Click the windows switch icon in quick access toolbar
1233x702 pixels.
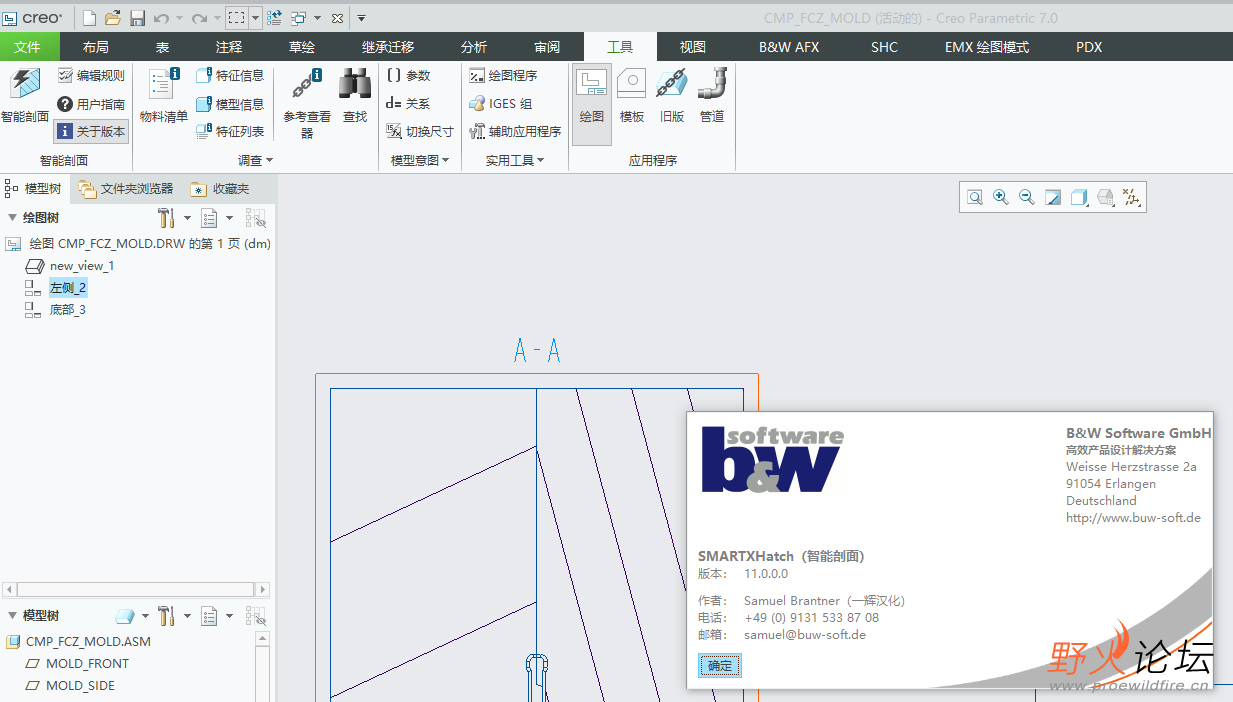pos(298,18)
